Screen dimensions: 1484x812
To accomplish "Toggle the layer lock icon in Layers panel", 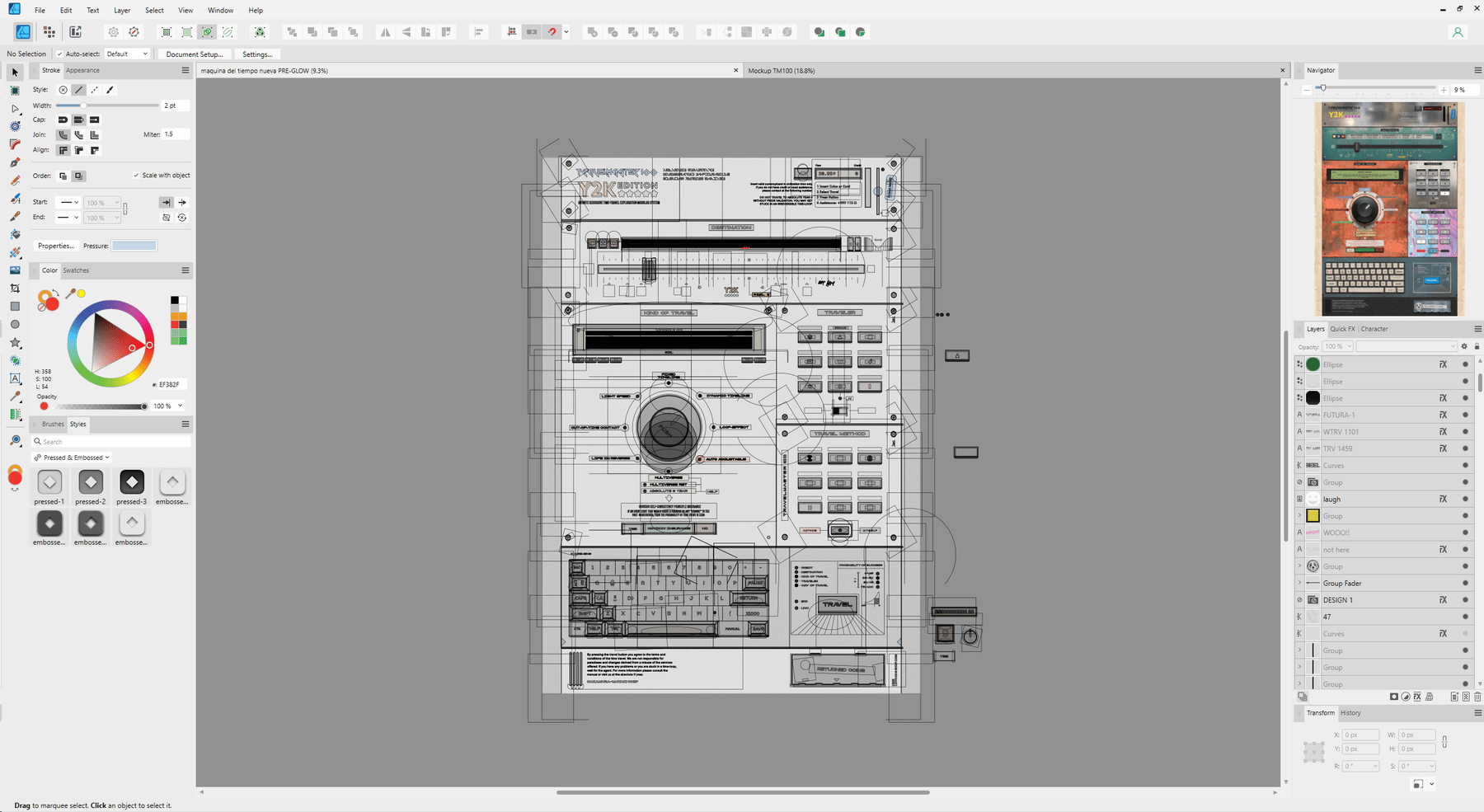I will click(x=1477, y=346).
